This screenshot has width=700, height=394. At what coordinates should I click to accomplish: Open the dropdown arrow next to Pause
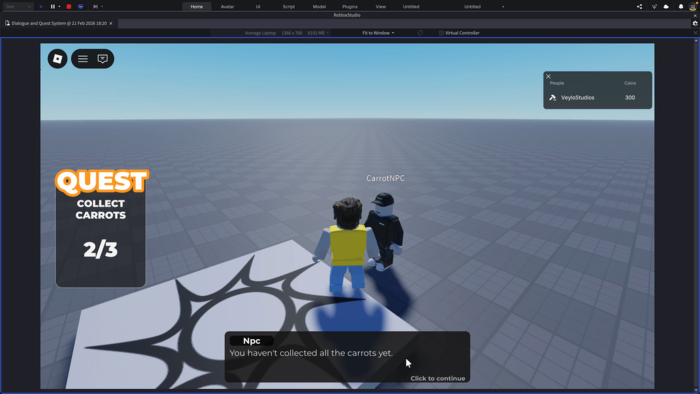[x=59, y=7]
